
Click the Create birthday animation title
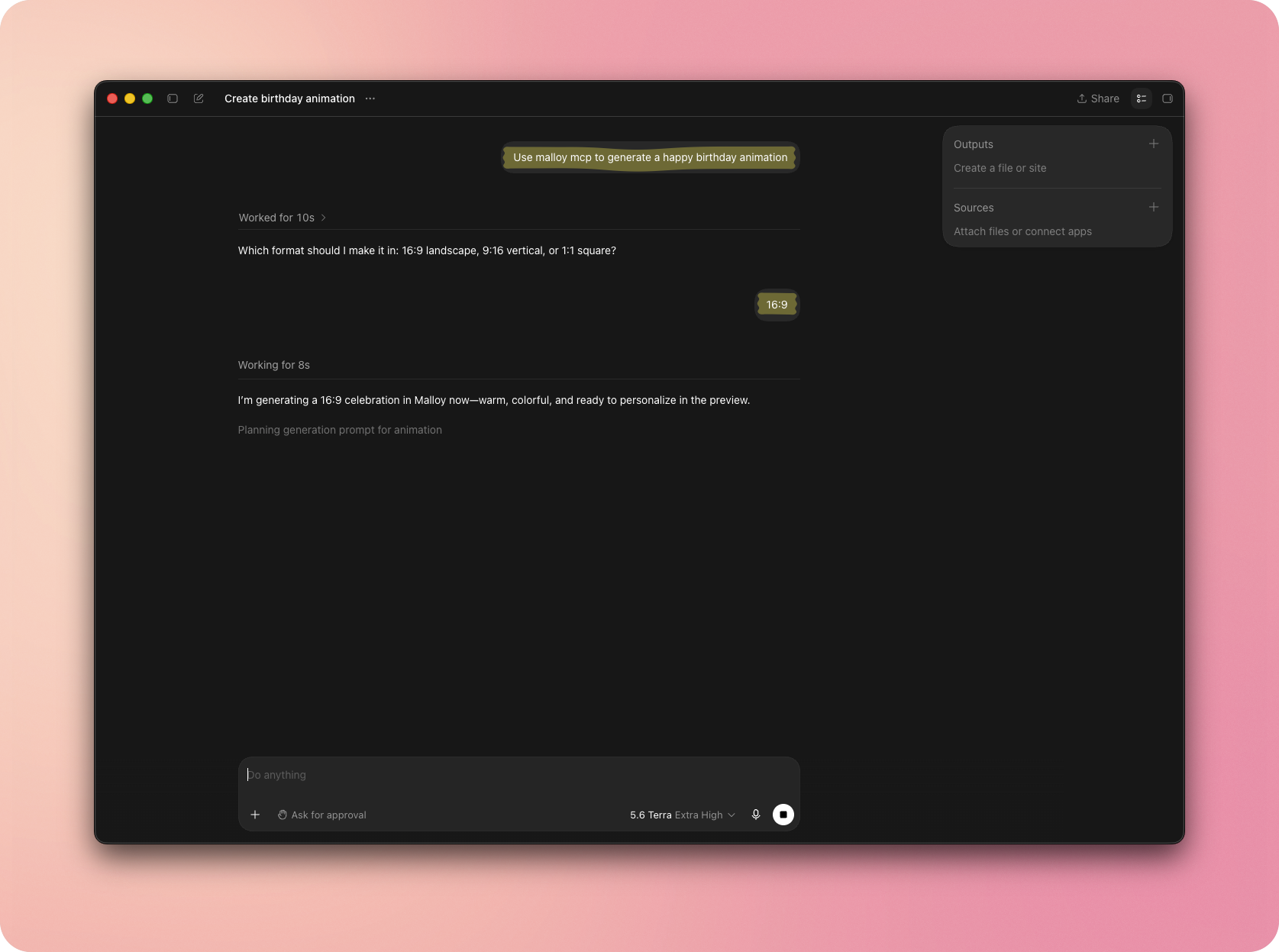[x=289, y=98]
